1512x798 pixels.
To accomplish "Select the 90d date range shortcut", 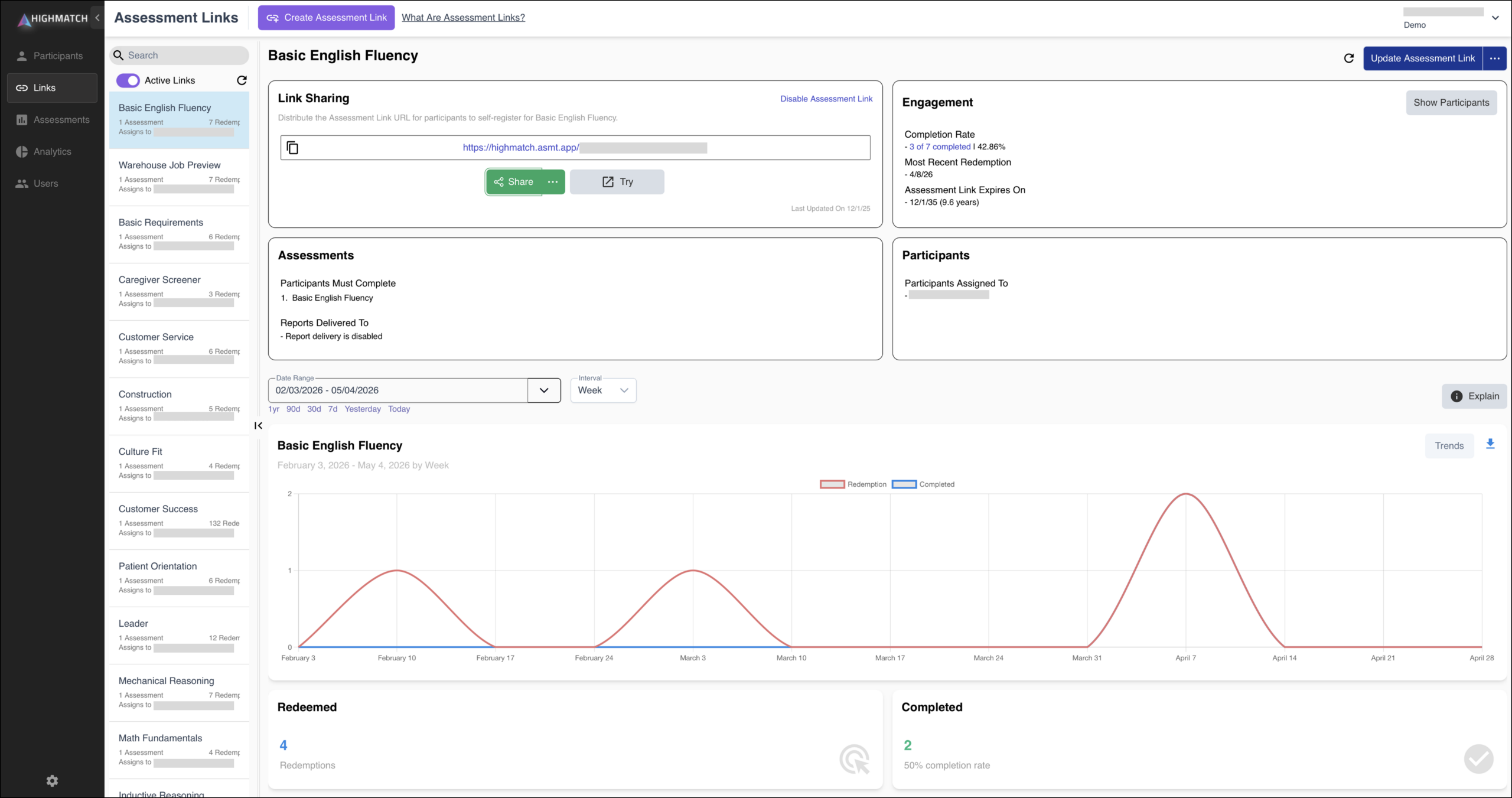I will (x=293, y=409).
